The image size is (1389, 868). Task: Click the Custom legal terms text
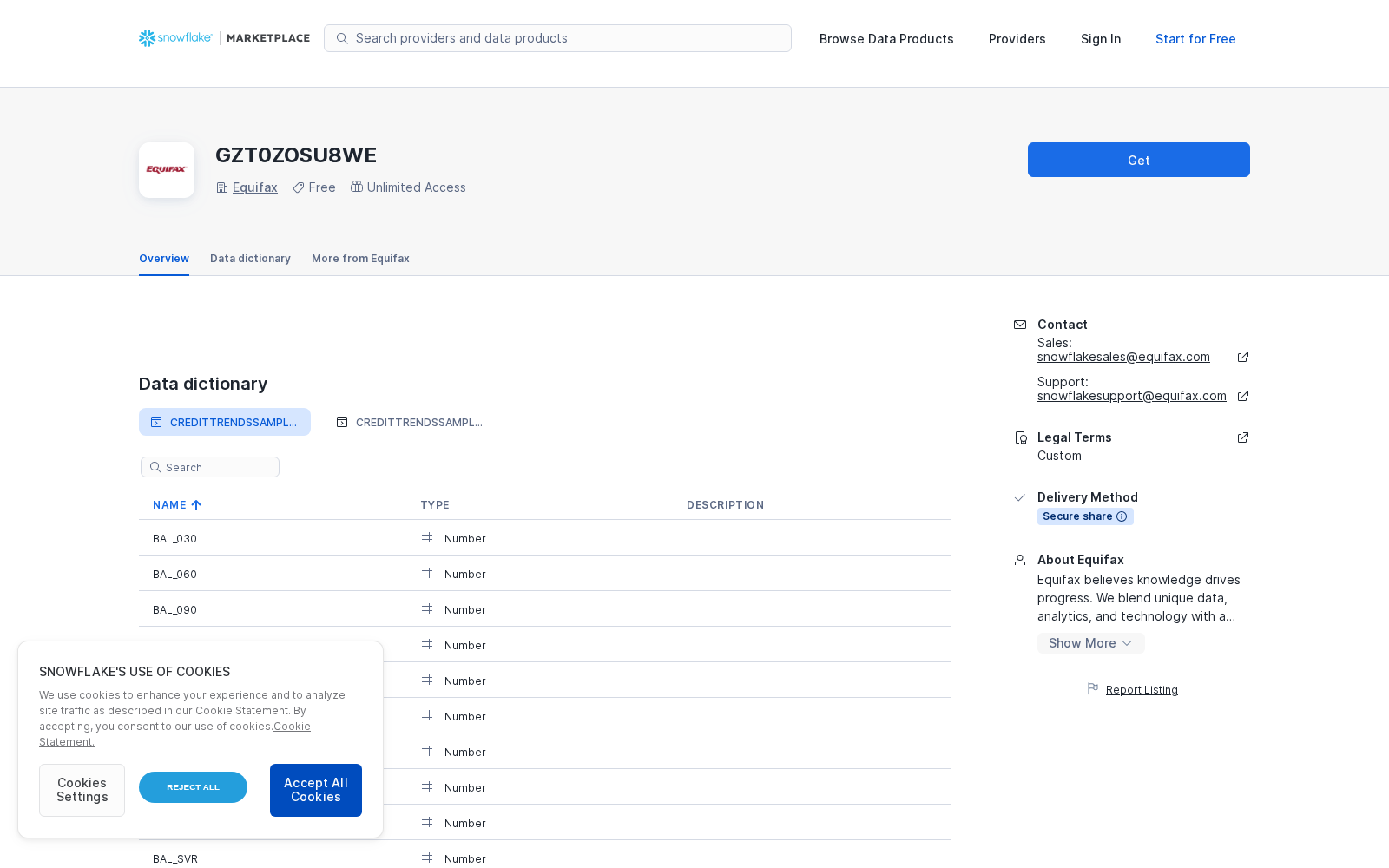tap(1059, 456)
